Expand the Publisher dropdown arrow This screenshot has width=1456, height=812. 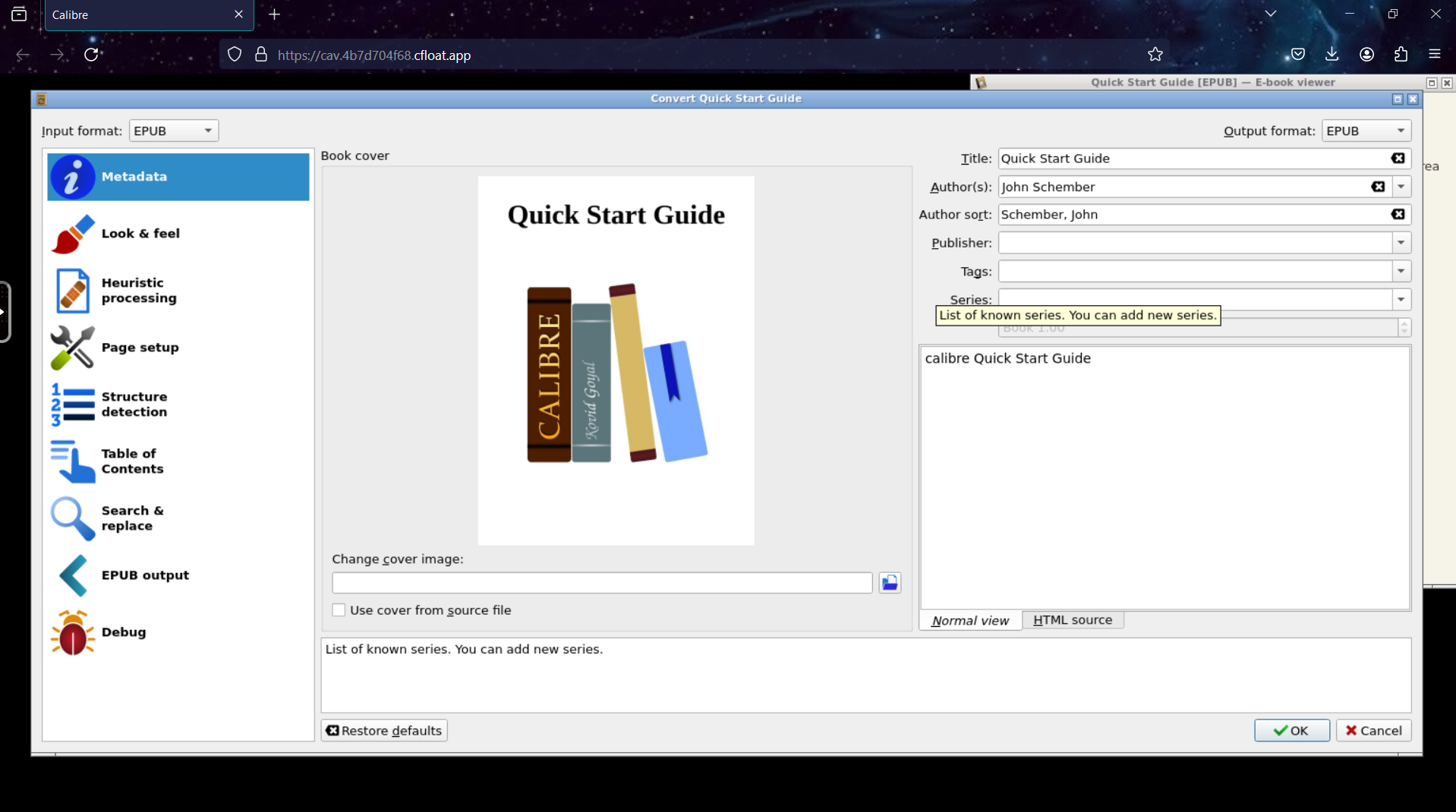coord(1401,243)
